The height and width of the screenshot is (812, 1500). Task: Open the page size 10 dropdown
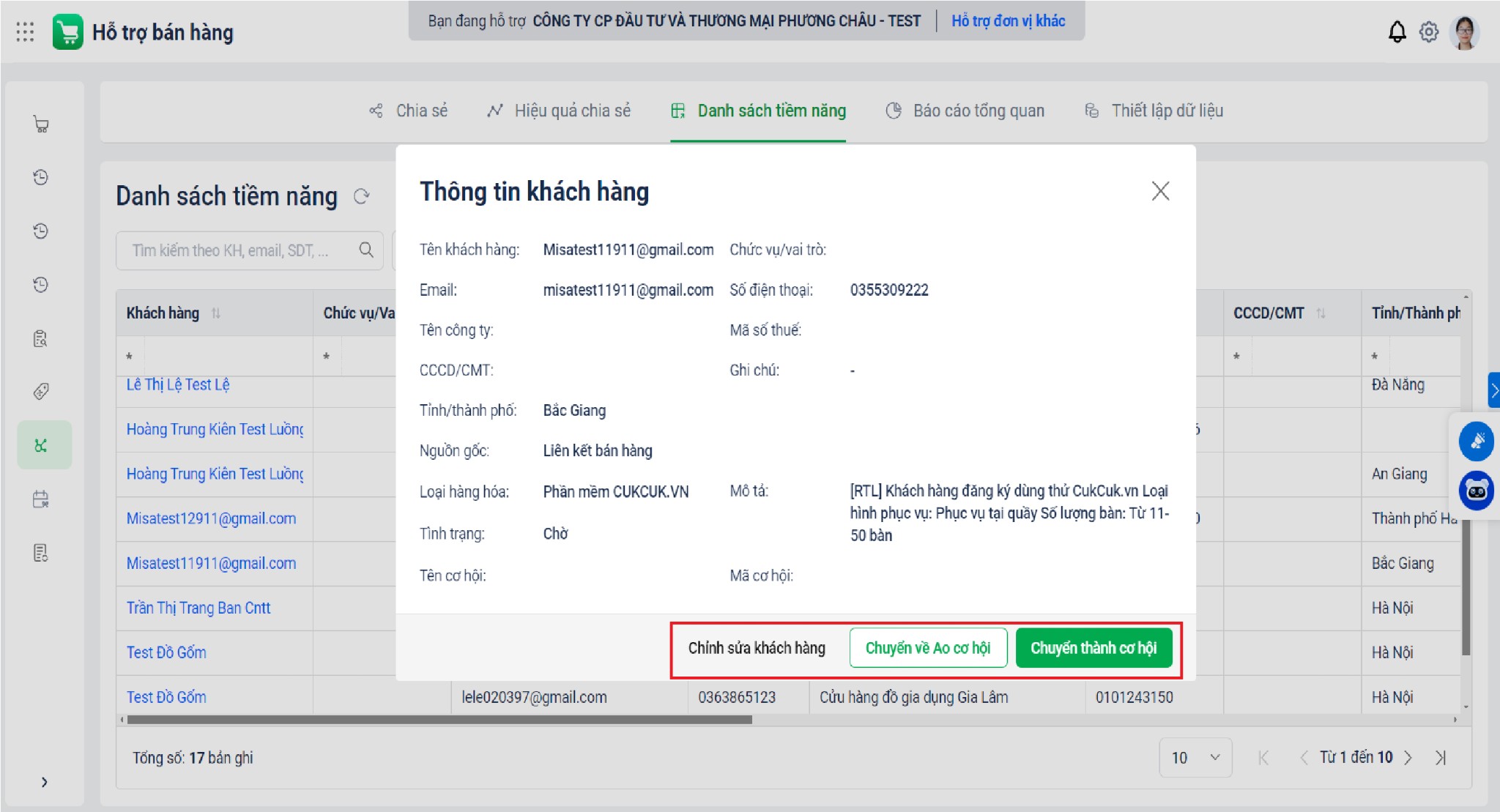[x=1195, y=757]
